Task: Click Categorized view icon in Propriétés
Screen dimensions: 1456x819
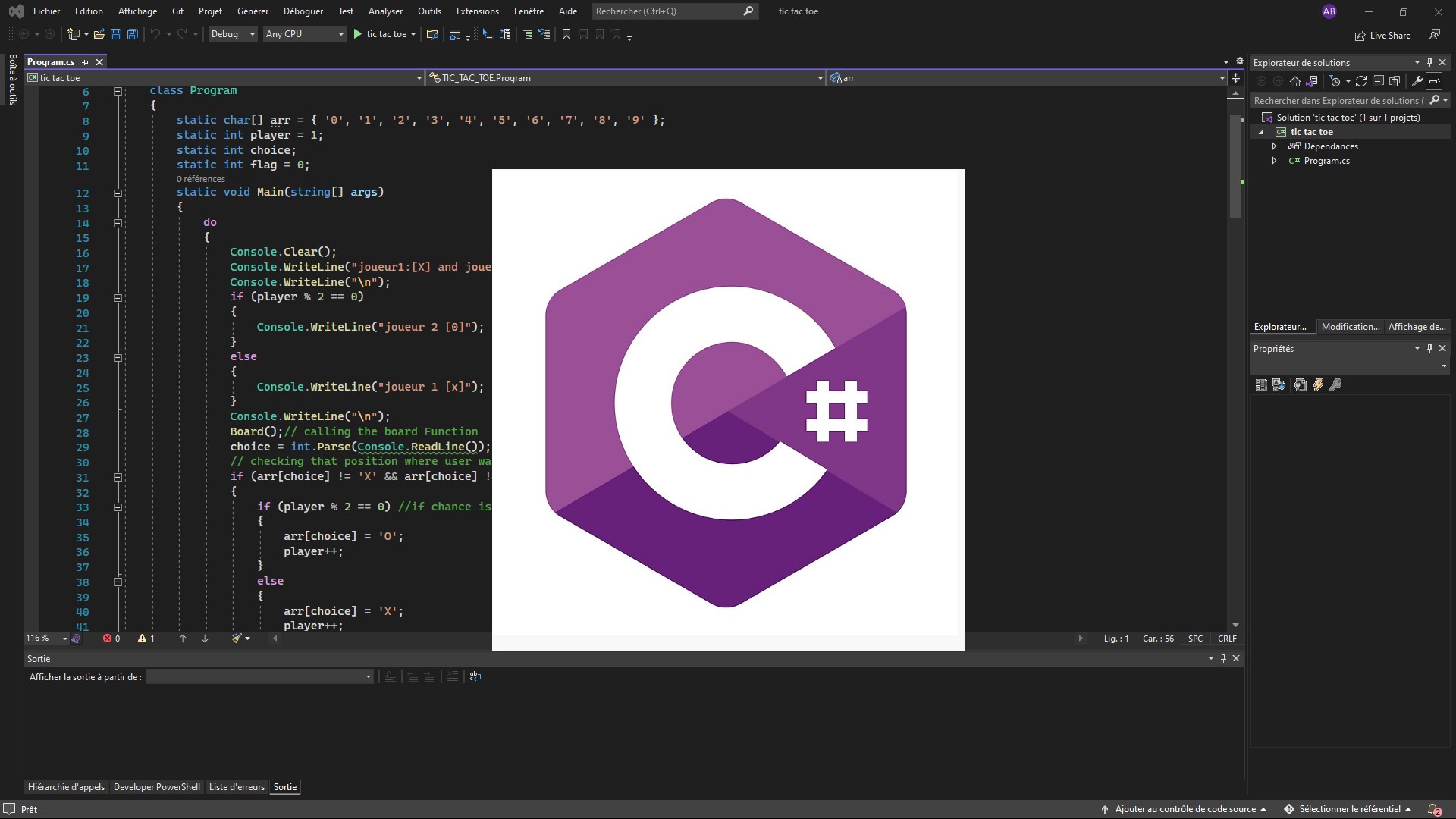Action: click(1261, 384)
